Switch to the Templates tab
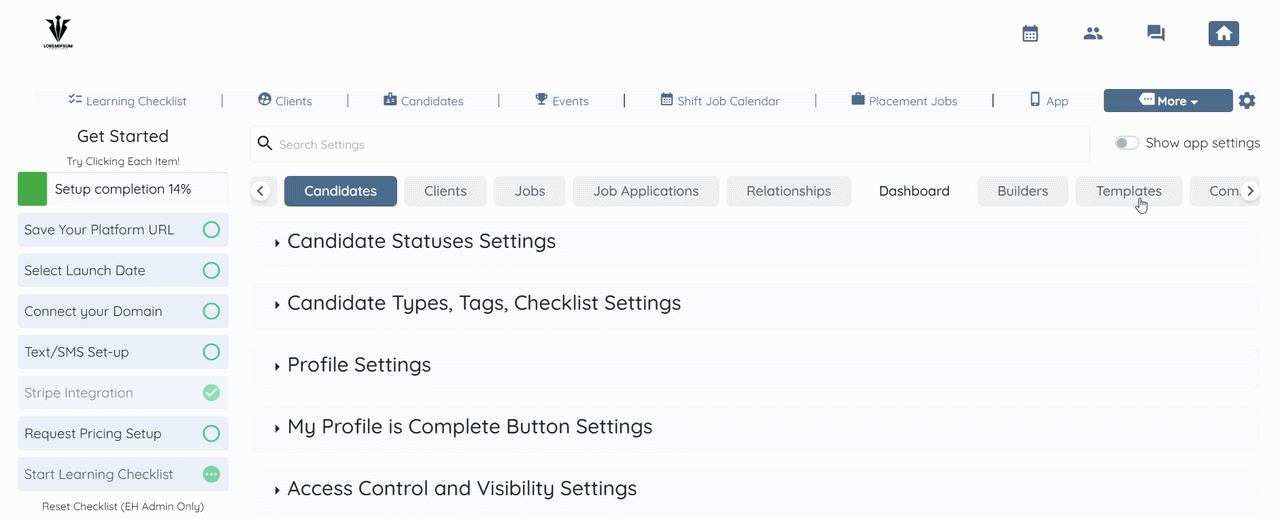1280x519 pixels. [1128, 191]
